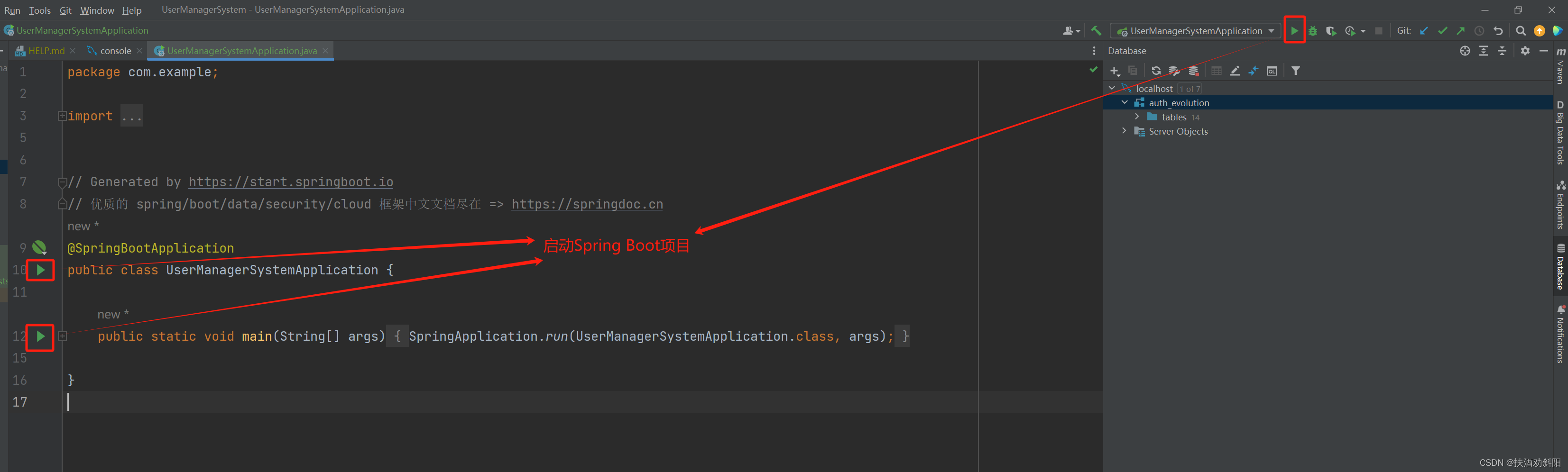Image resolution: width=1568 pixels, height=472 pixels.
Task: Toggle comment fold marker at line 7
Action: (x=62, y=182)
